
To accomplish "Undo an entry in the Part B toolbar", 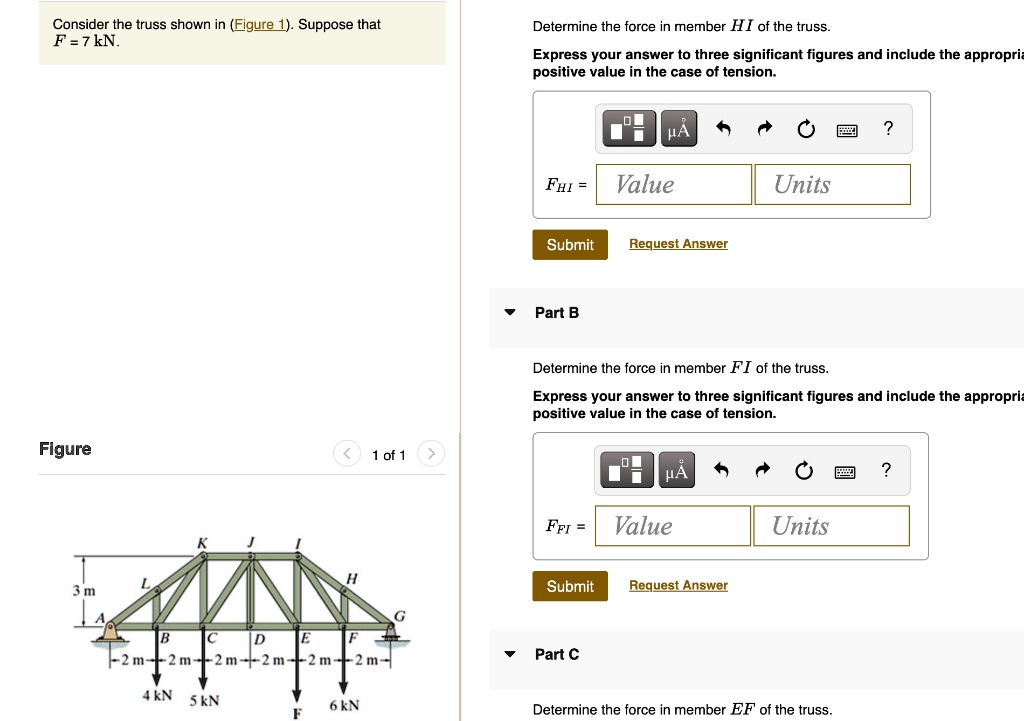I will pos(722,470).
